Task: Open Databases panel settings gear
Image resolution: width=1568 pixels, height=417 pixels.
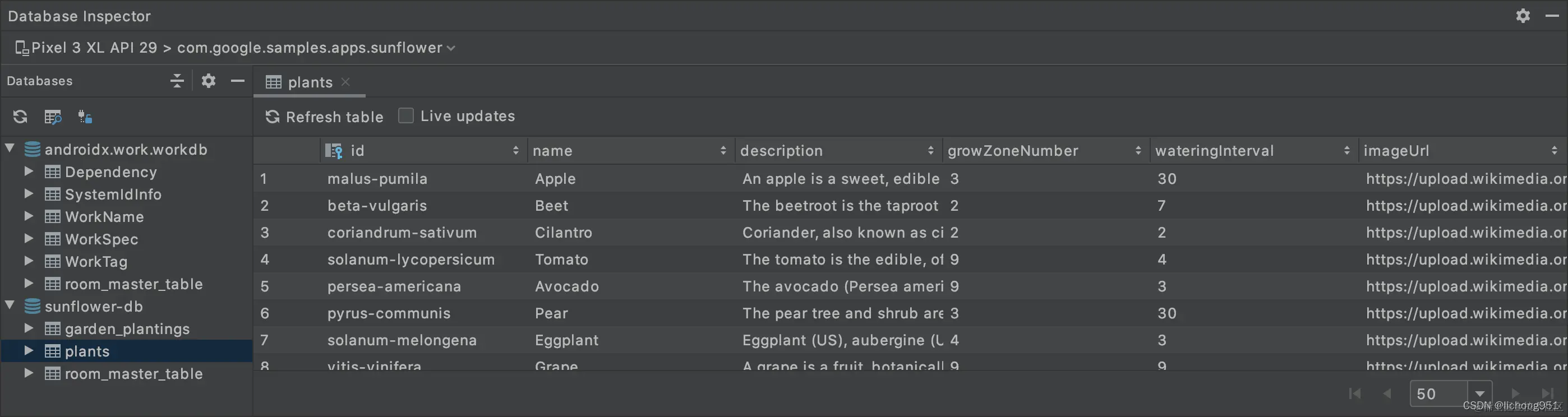Action: (208, 80)
